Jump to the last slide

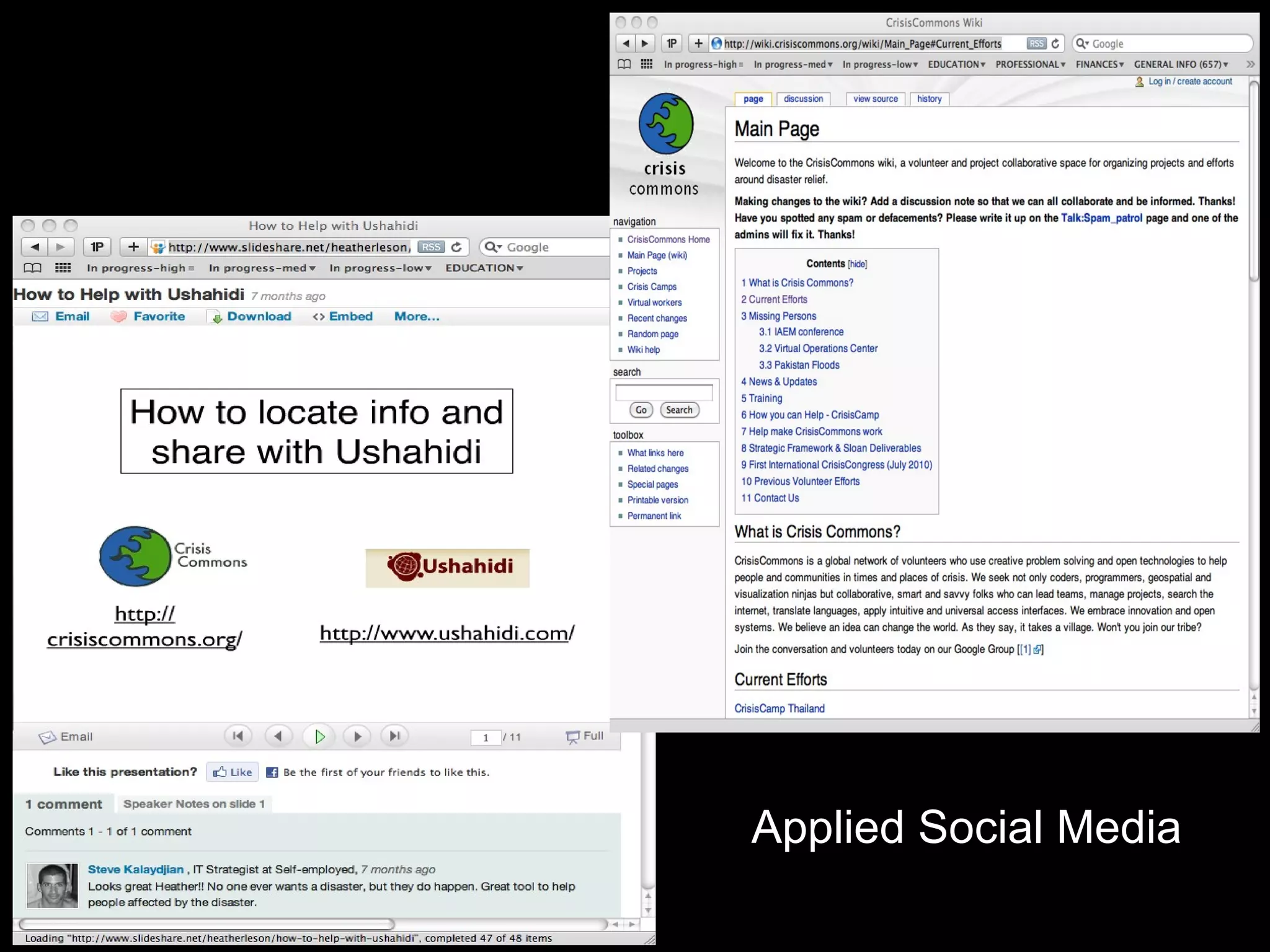click(394, 736)
